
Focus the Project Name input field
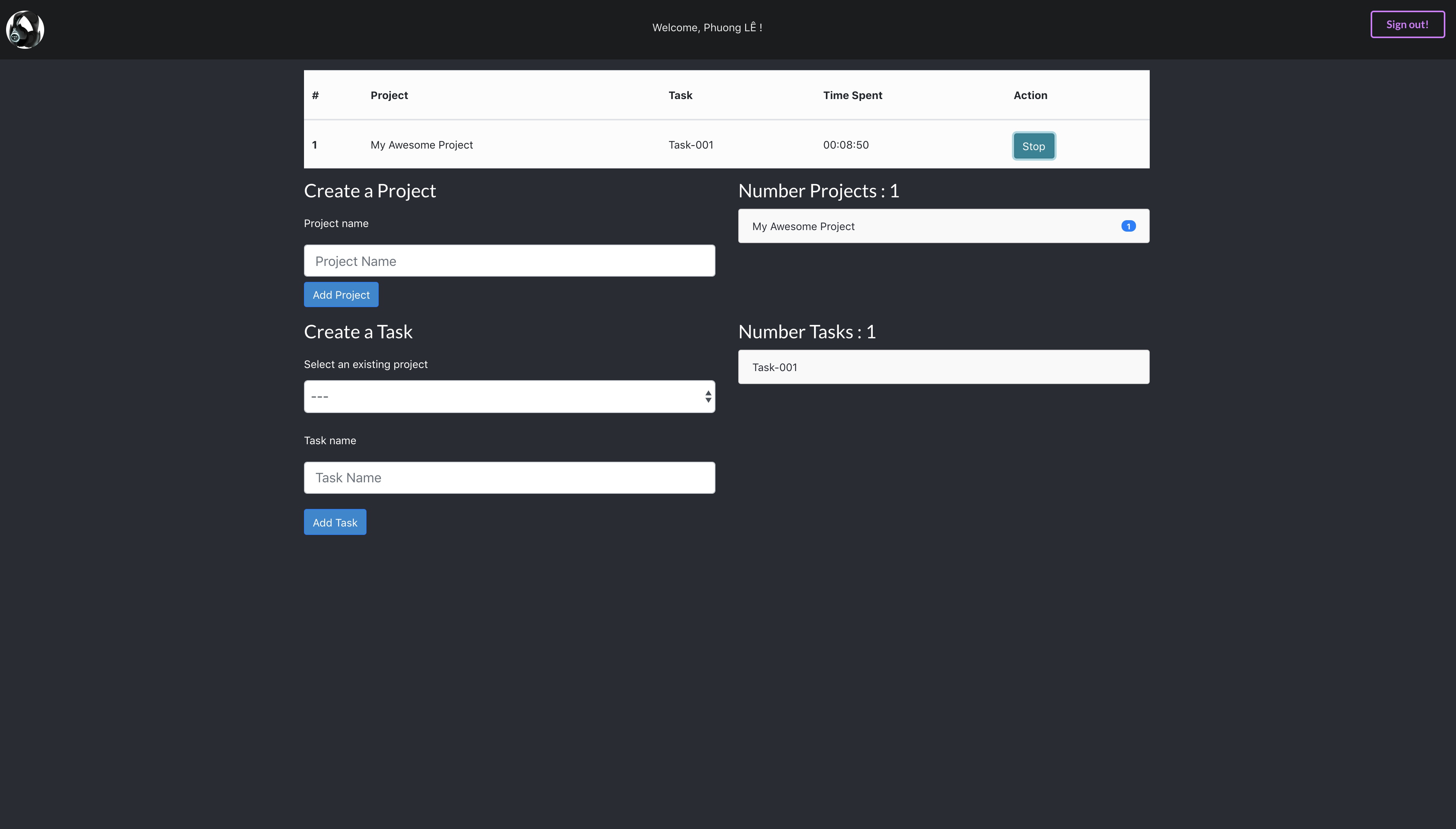(x=509, y=261)
